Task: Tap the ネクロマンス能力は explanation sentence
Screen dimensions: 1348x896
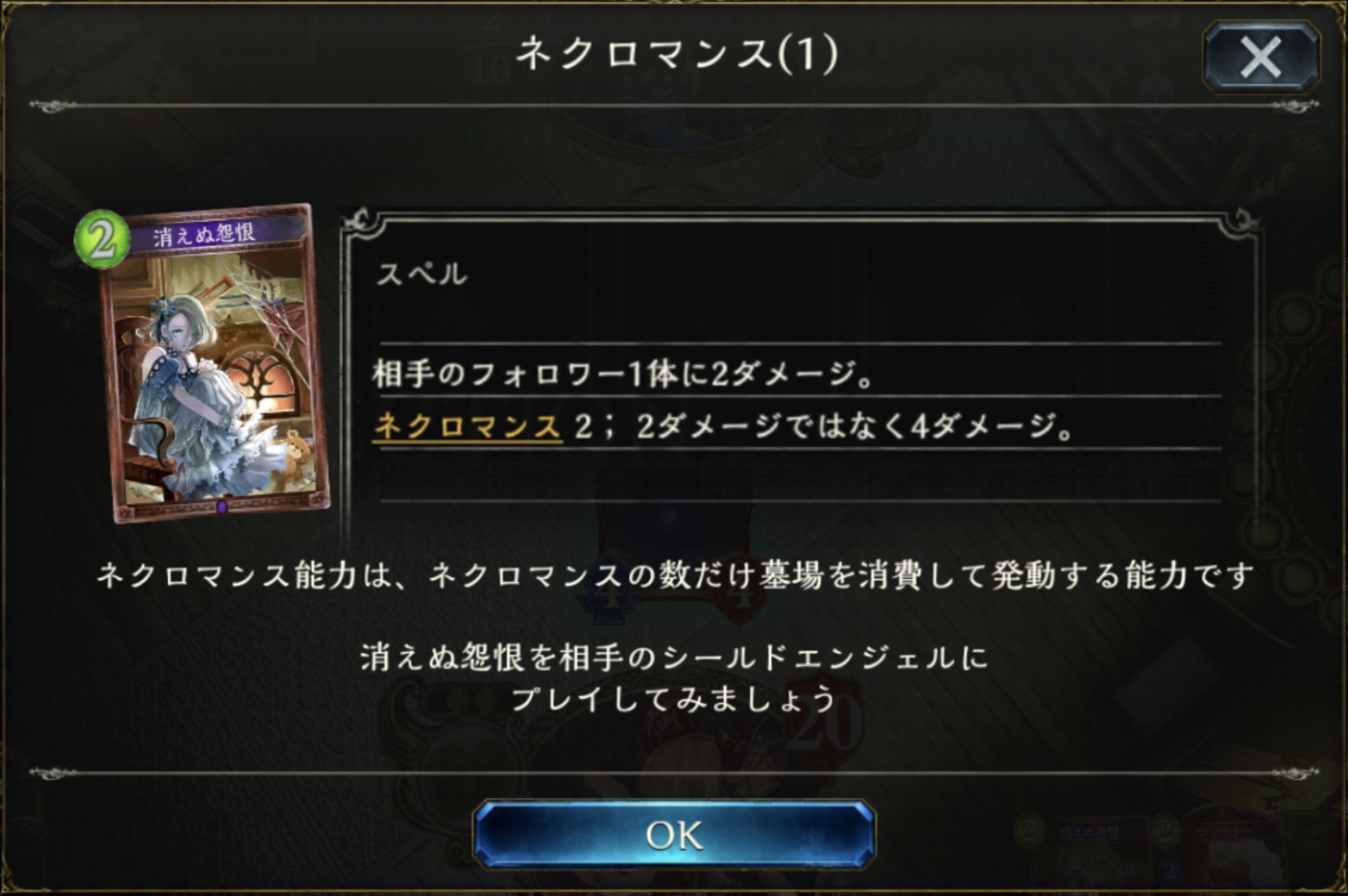Action: coord(674,576)
